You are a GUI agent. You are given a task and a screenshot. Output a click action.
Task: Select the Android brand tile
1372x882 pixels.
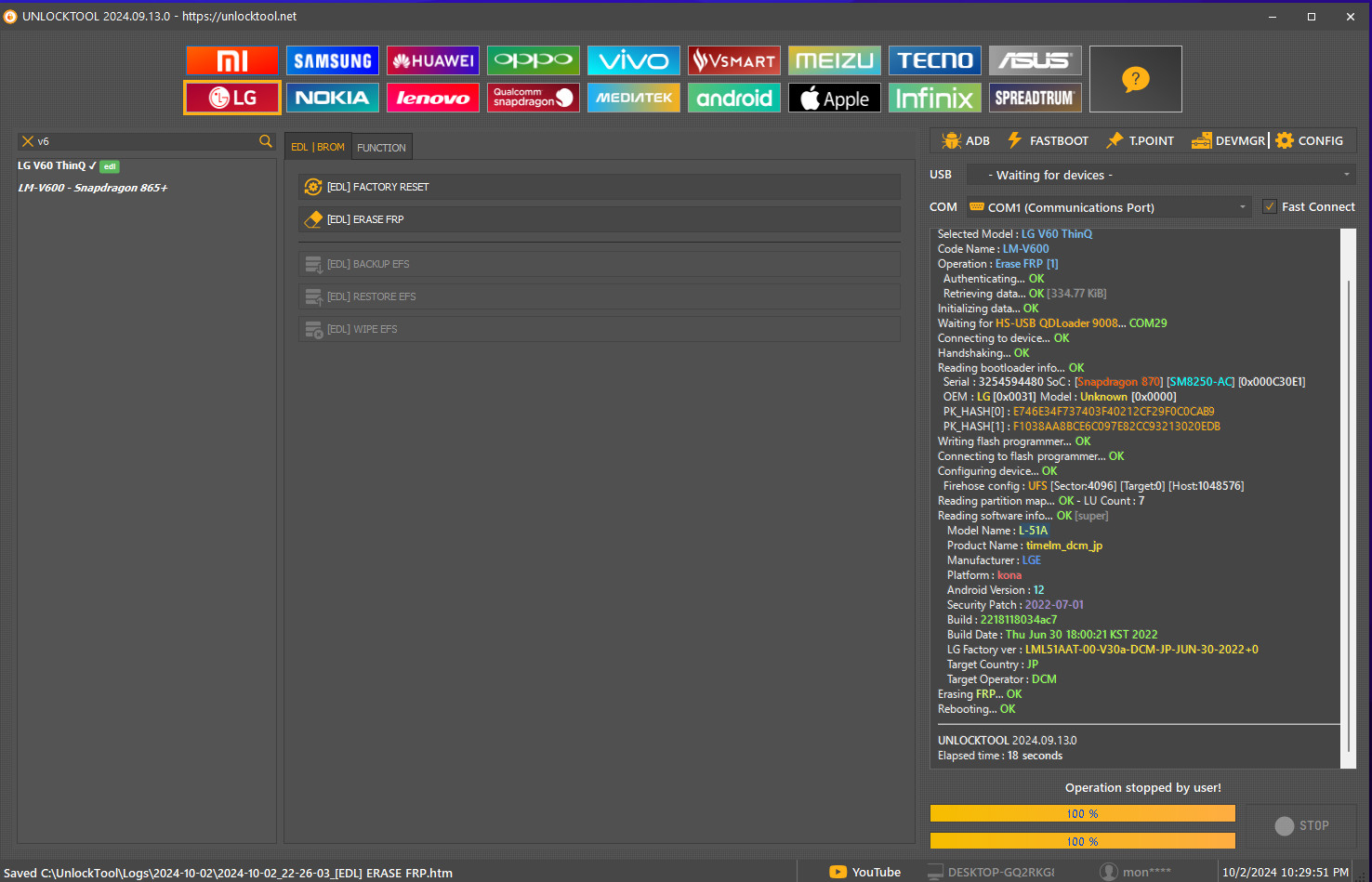(x=734, y=98)
